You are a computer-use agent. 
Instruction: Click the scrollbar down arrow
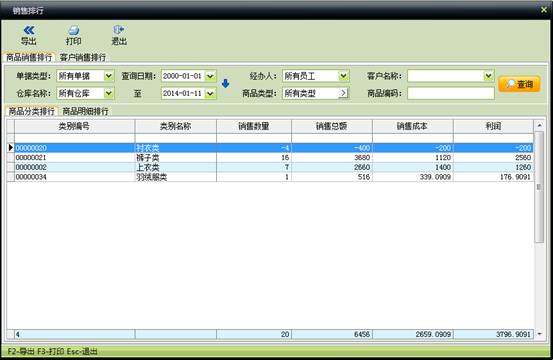539,334
